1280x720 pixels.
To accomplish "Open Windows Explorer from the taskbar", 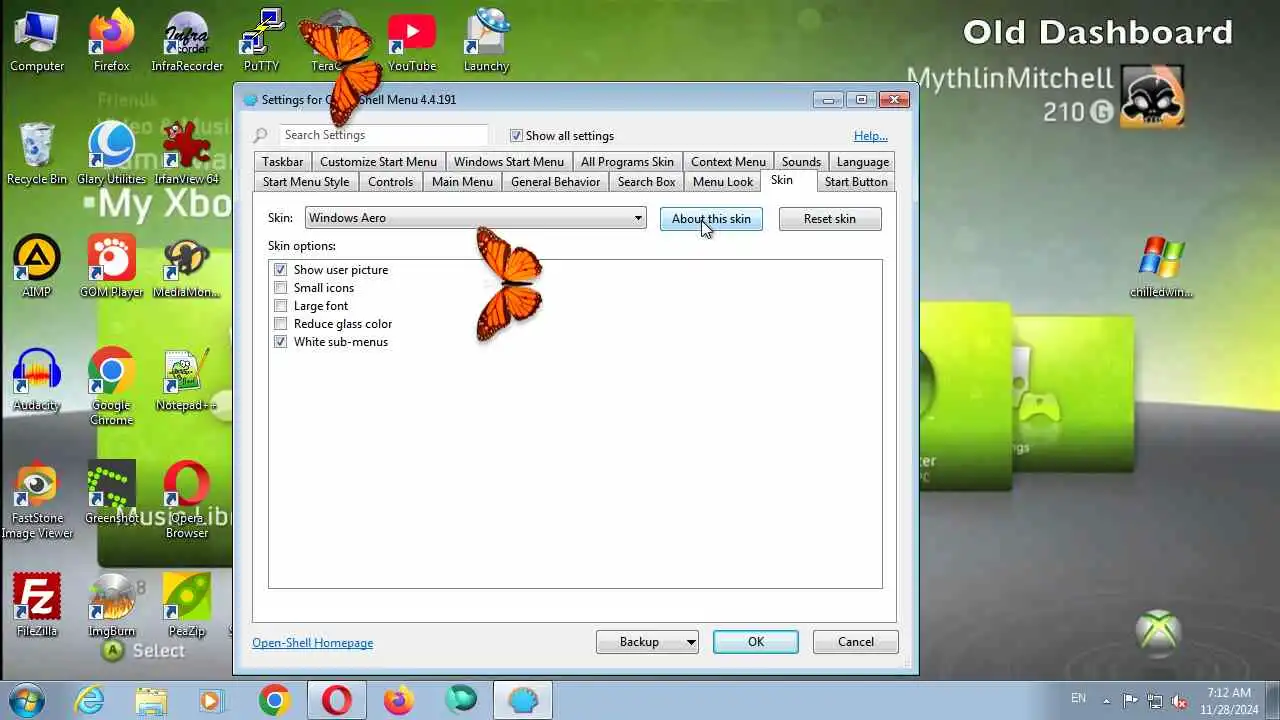I will tap(151, 701).
